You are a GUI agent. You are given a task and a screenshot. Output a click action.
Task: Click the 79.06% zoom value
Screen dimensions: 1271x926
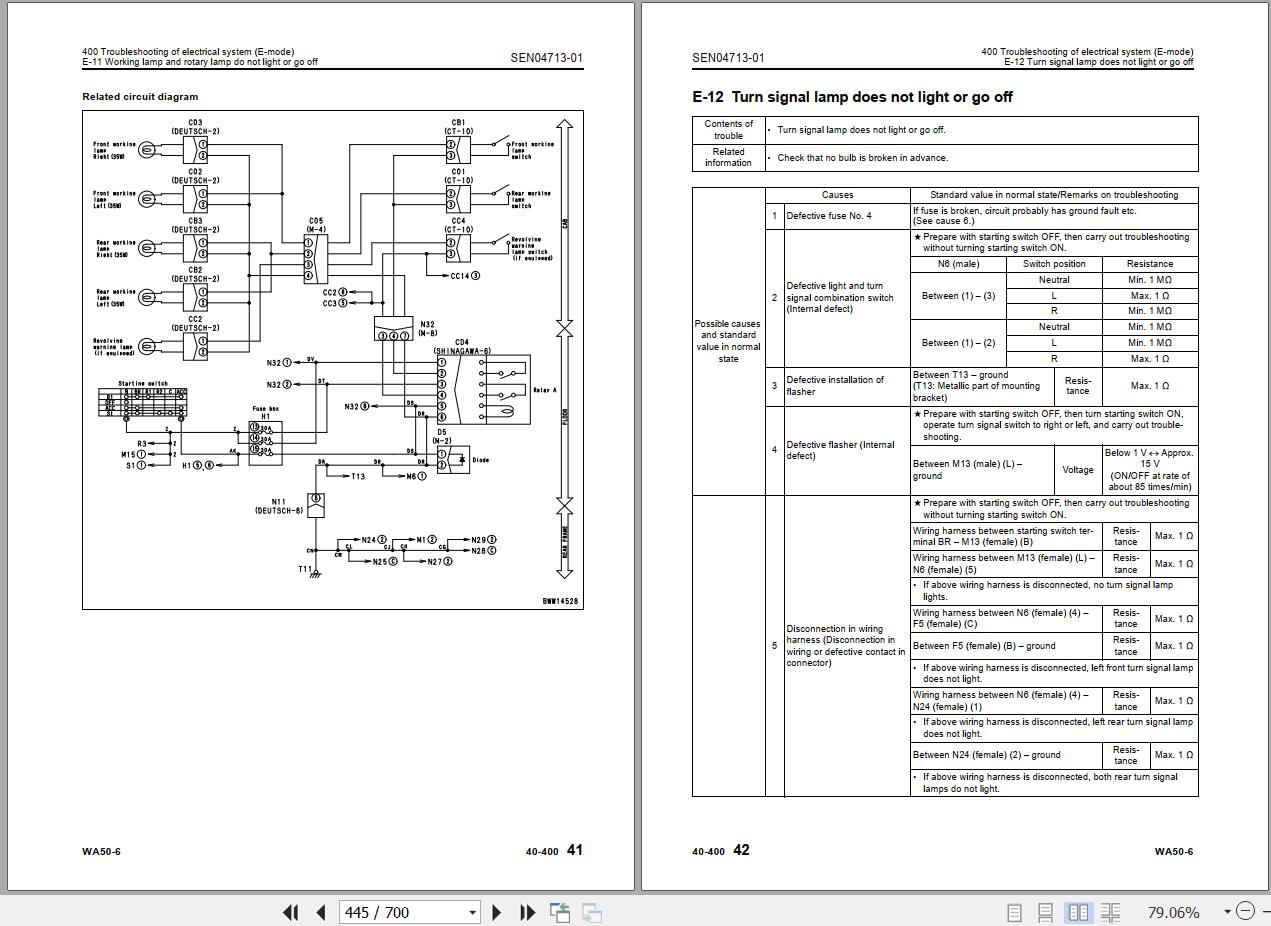coord(1173,912)
